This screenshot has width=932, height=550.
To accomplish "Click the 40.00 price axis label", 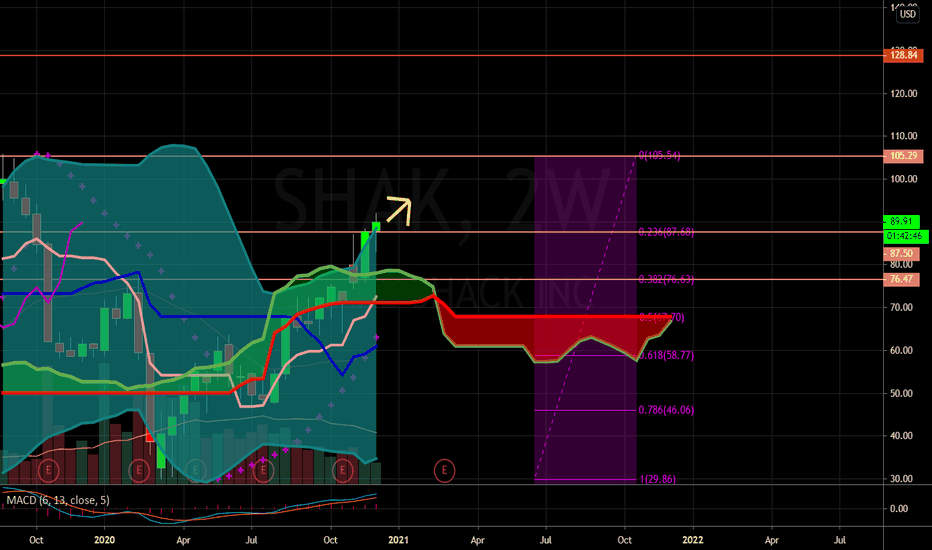I will (902, 436).
